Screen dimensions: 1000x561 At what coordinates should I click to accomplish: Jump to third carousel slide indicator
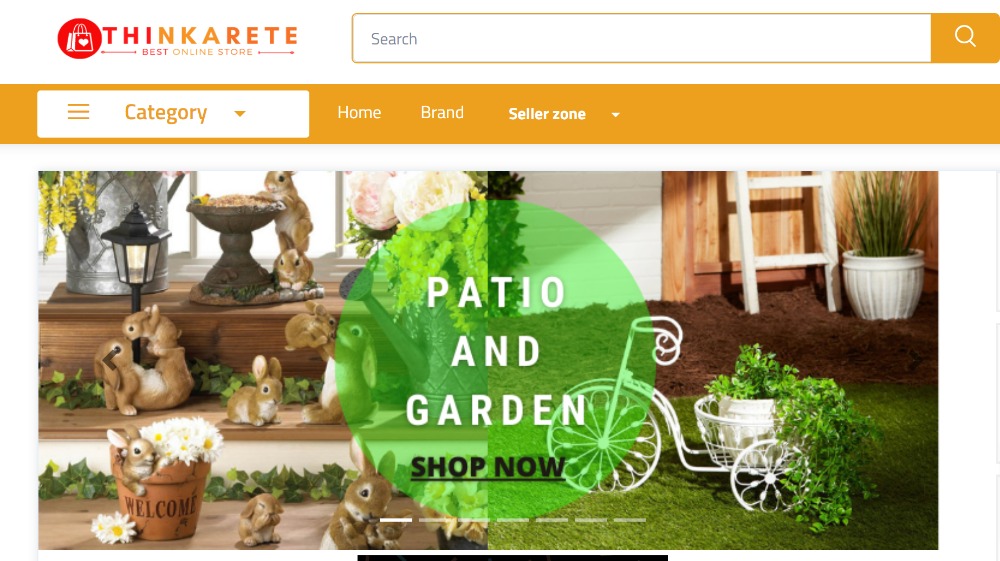coord(474,520)
